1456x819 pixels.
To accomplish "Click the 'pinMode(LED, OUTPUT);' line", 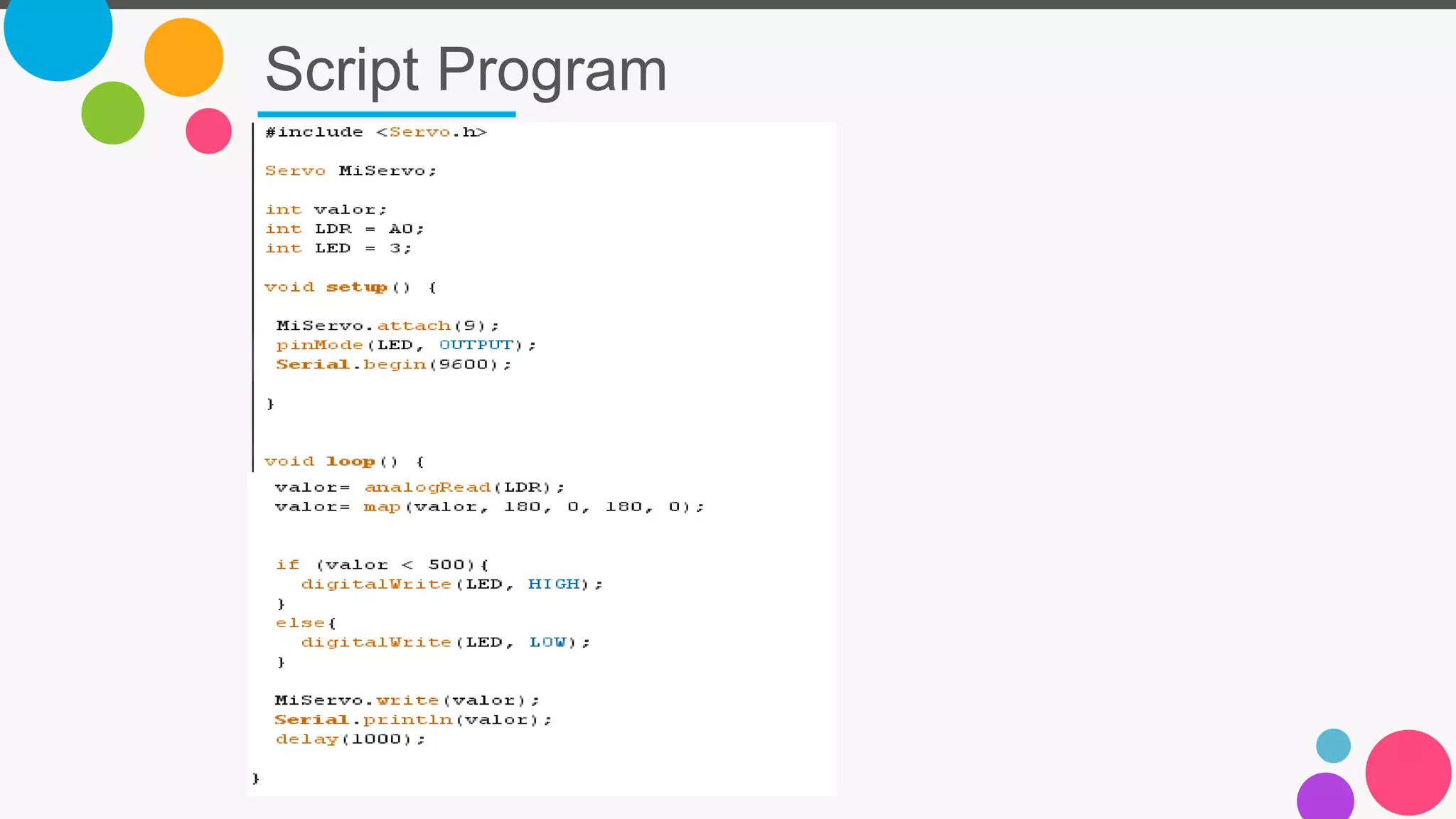I will 407,345.
